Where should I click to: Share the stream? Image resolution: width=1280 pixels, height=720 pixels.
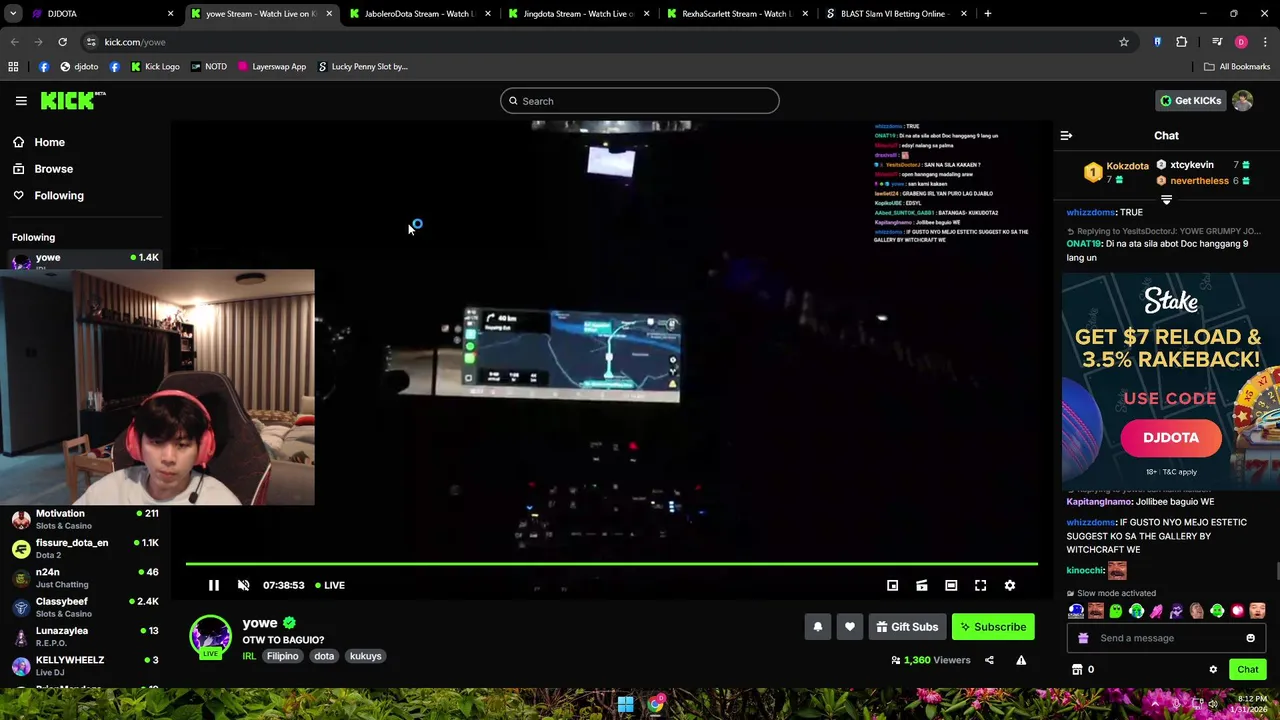tap(989, 660)
